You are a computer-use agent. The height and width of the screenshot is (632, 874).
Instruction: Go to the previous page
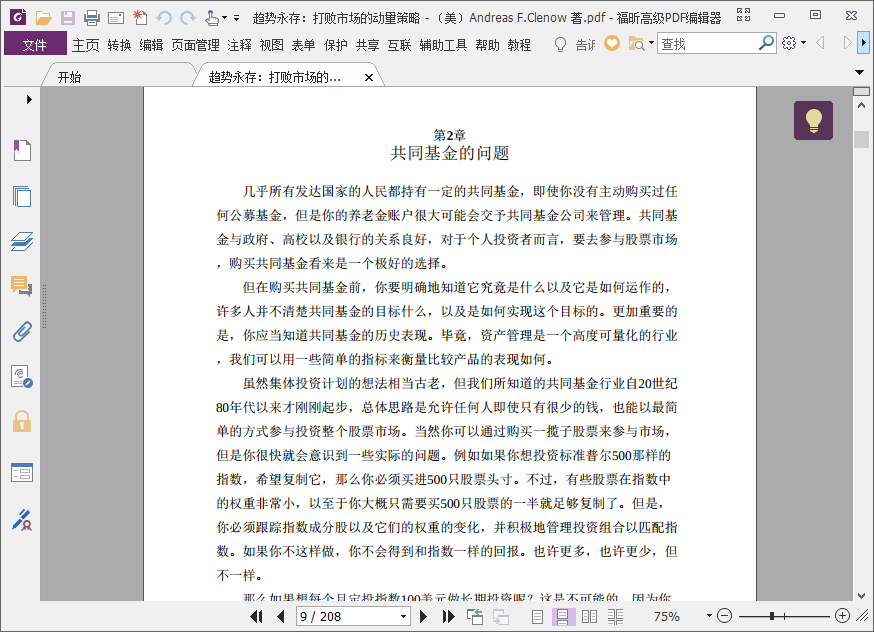(281, 616)
